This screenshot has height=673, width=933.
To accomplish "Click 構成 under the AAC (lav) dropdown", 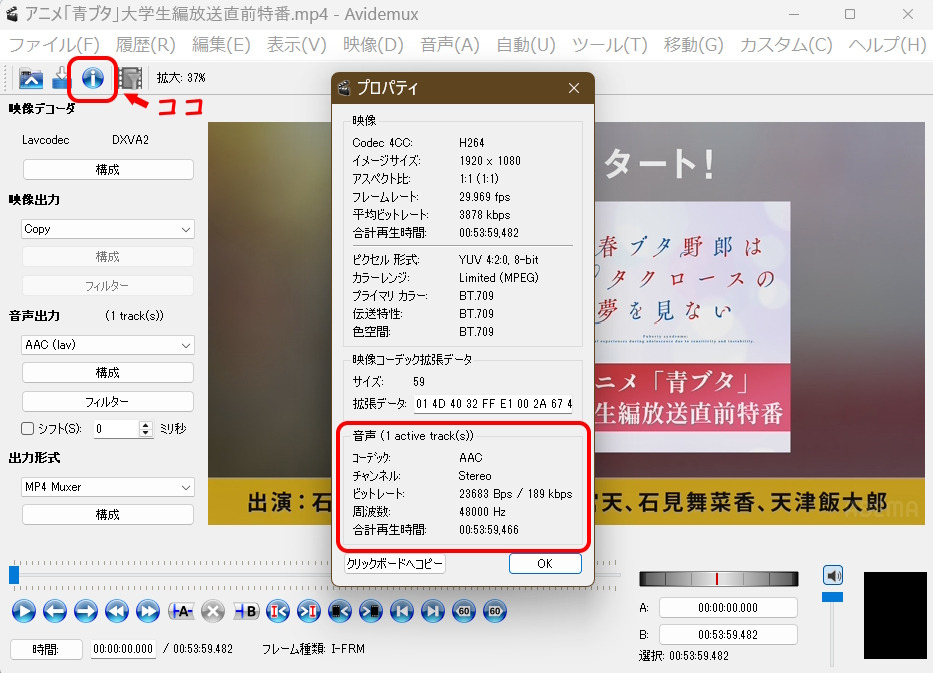I will [x=108, y=373].
